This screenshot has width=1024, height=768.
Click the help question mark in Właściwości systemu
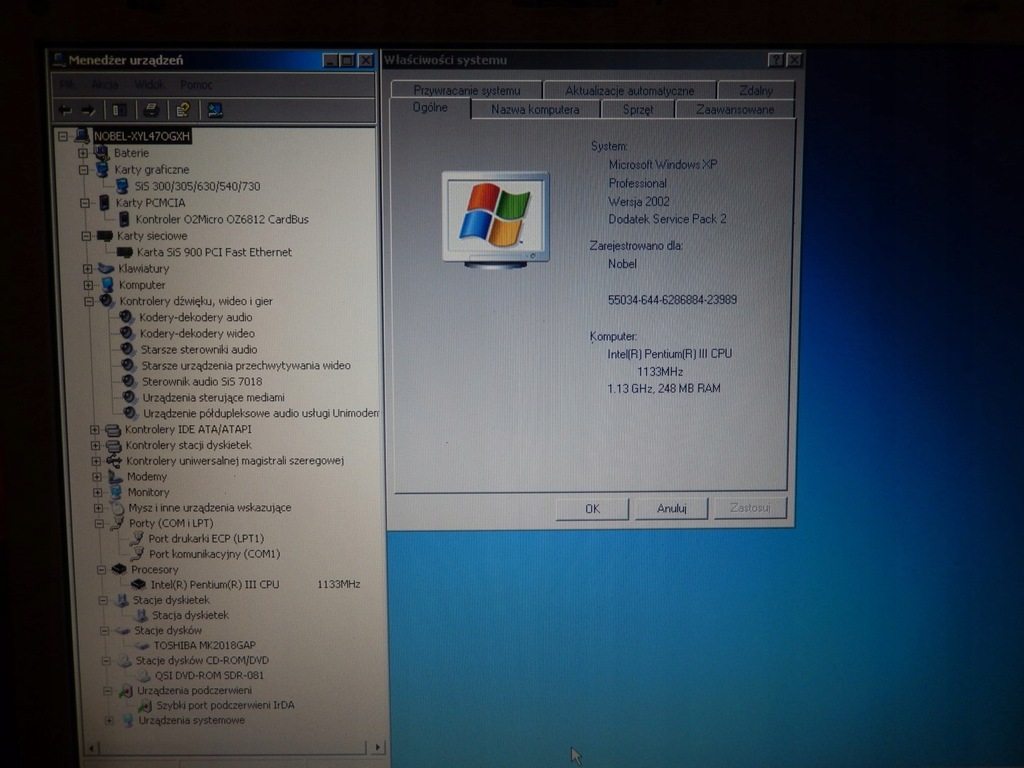click(x=775, y=60)
